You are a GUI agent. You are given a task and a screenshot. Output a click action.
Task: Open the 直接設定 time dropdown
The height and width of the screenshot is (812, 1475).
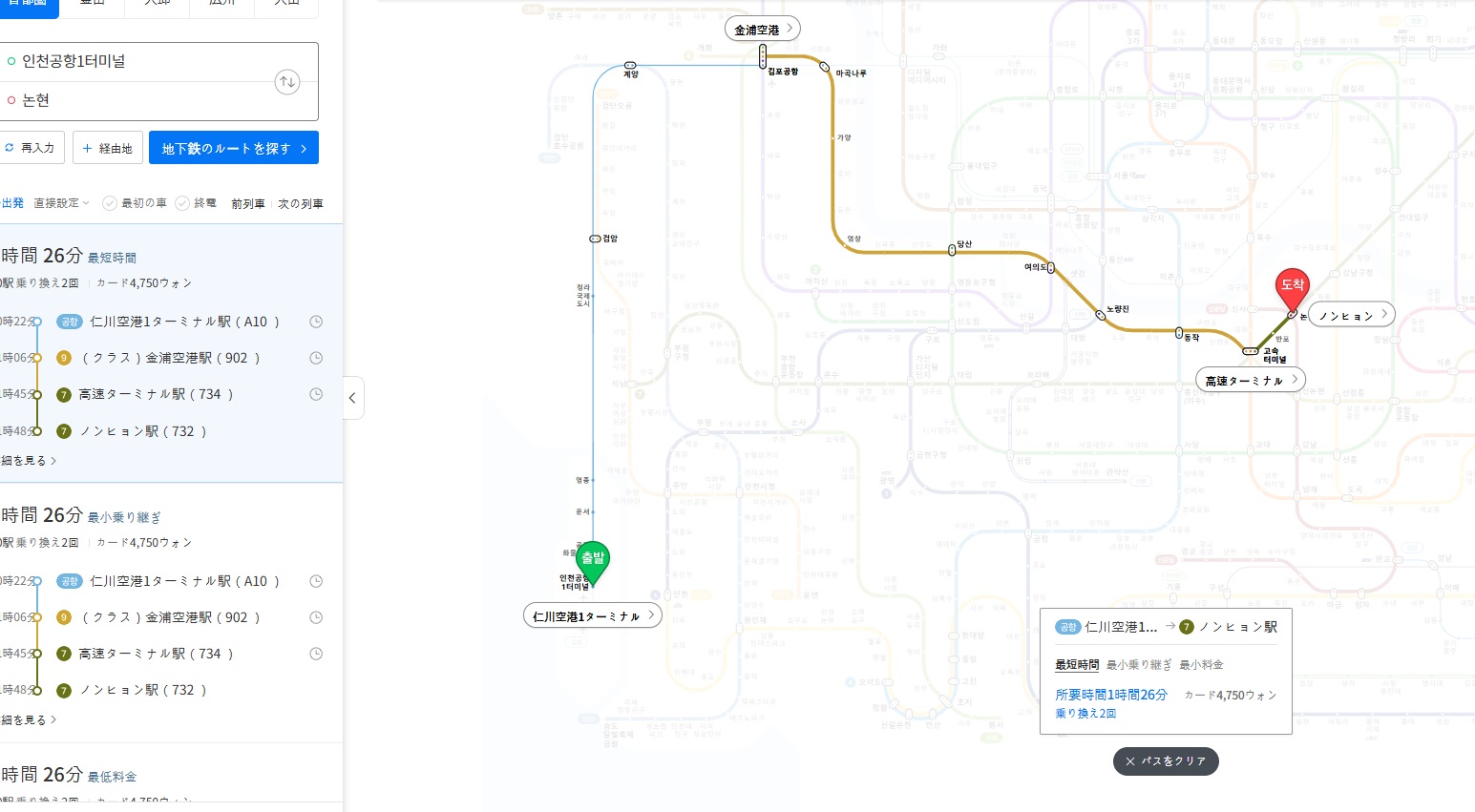coord(61,203)
